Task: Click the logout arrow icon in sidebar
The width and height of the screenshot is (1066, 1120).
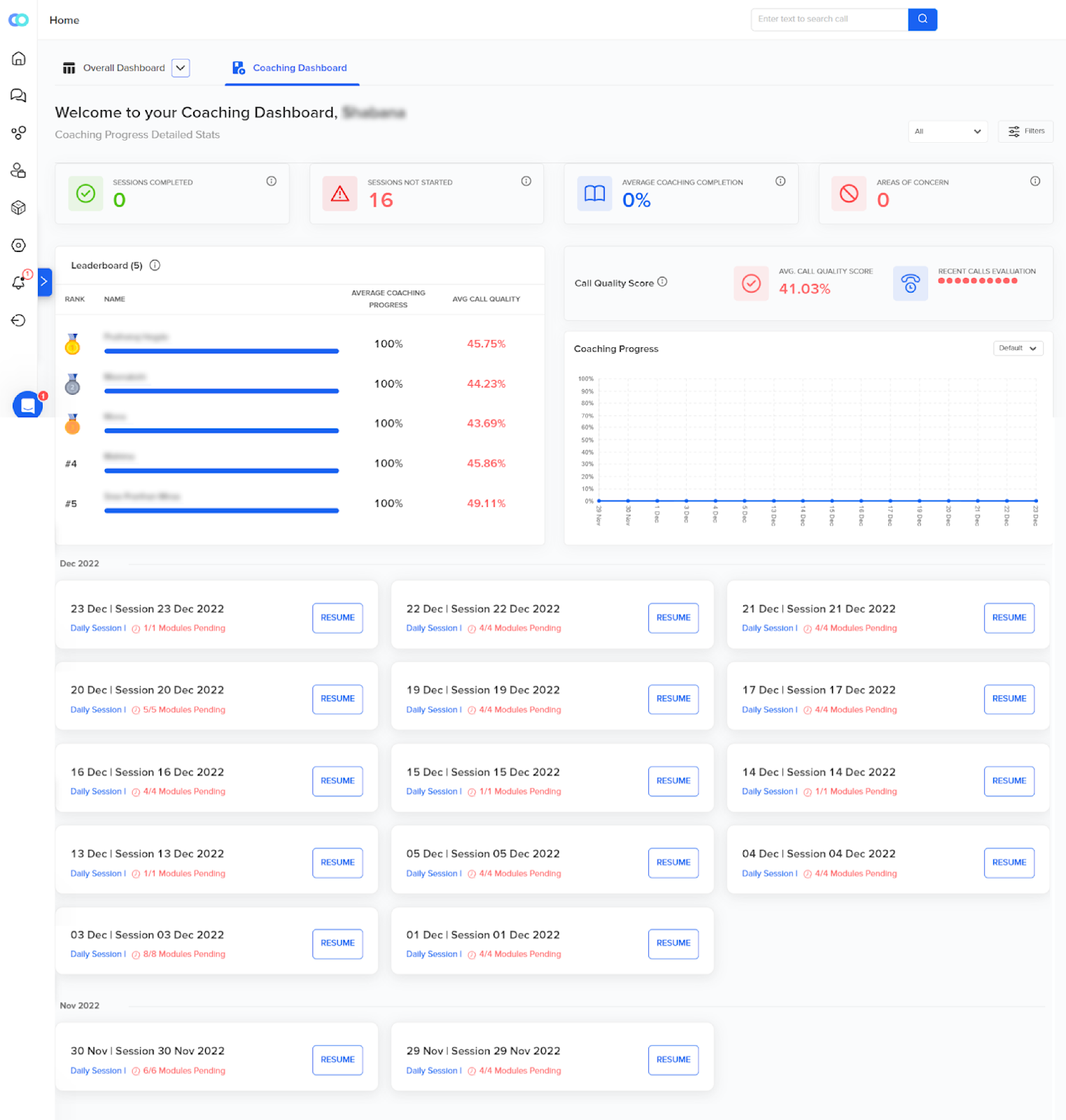Action: coord(19,321)
